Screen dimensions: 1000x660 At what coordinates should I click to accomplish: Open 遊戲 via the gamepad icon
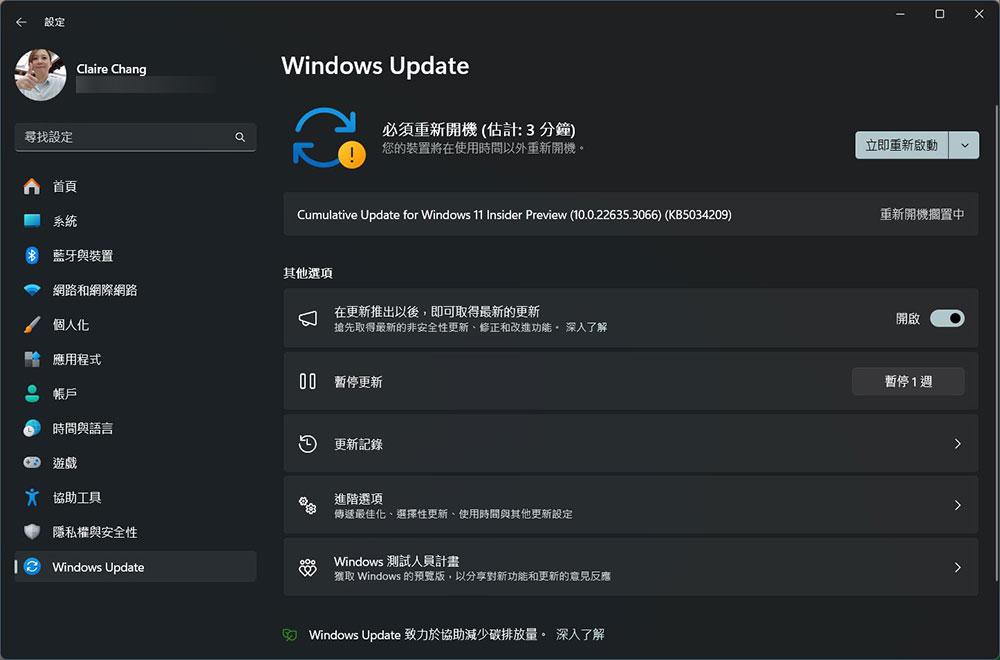[x=32, y=463]
